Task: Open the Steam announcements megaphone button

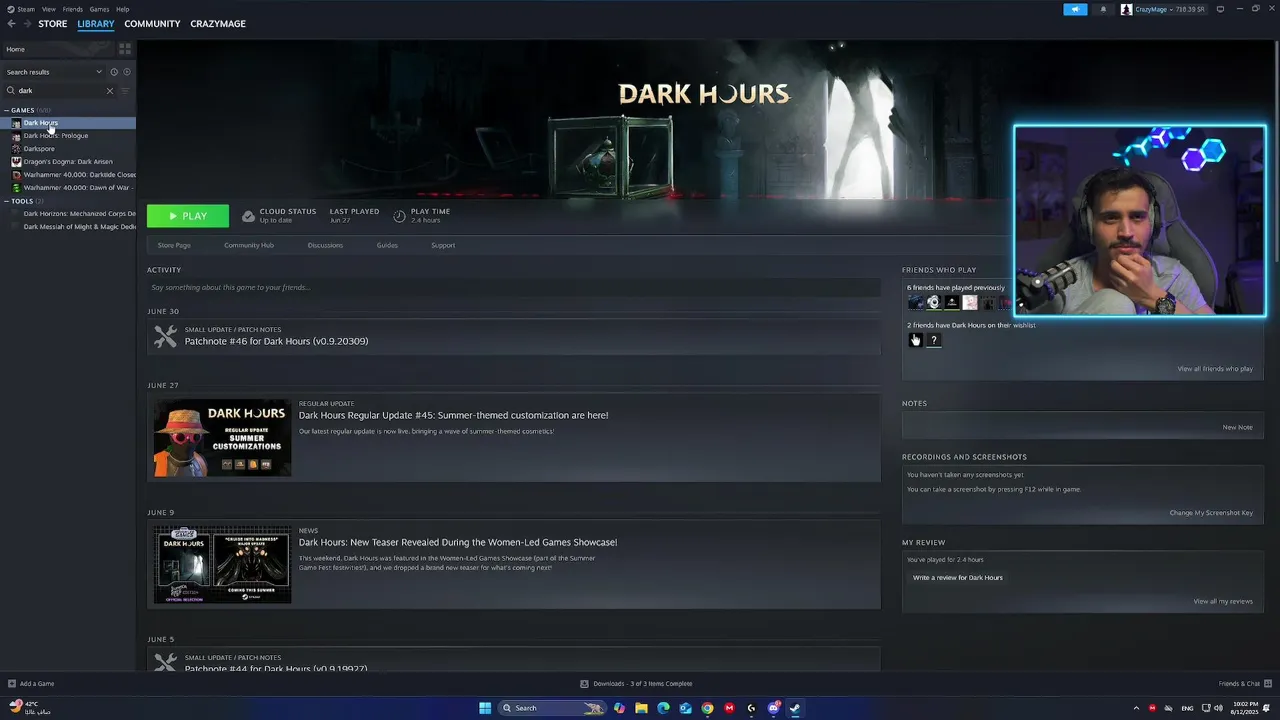Action: [1075, 9]
